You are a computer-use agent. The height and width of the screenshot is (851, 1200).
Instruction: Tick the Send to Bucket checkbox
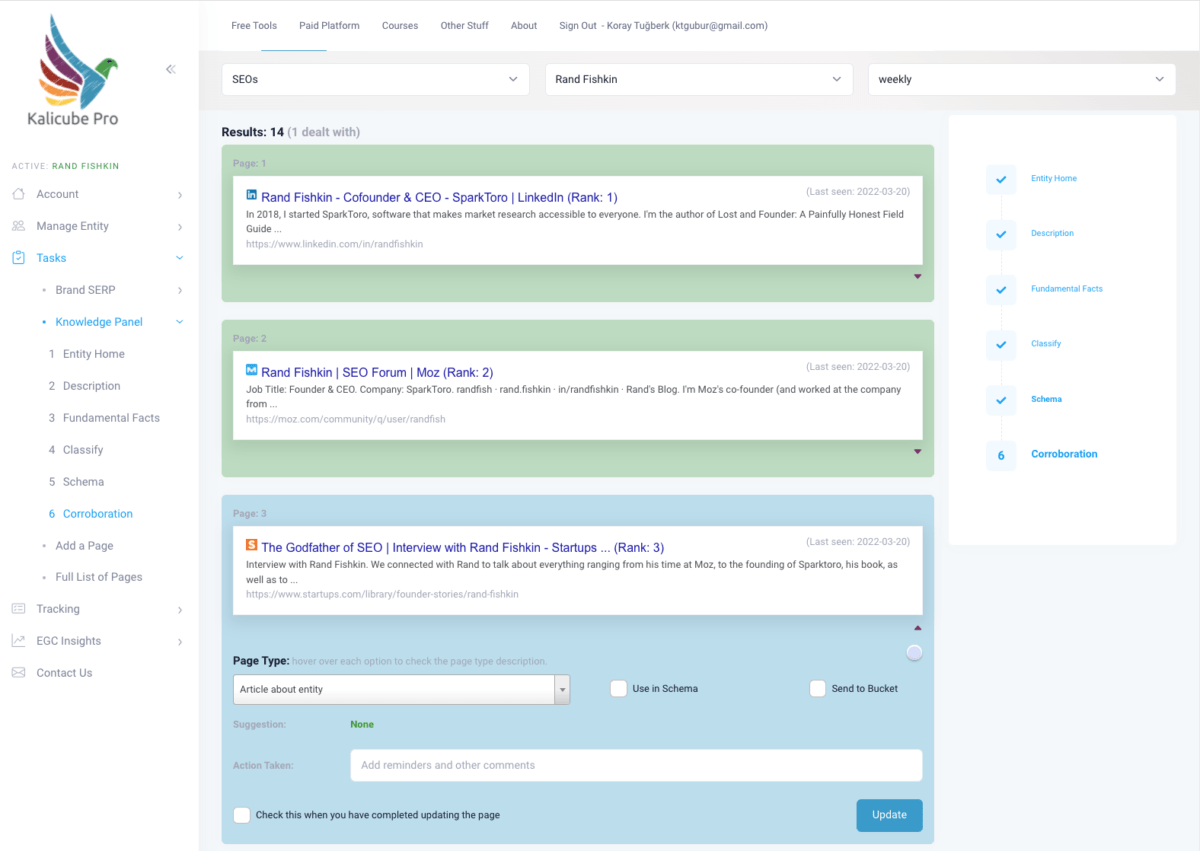tap(818, 688)
